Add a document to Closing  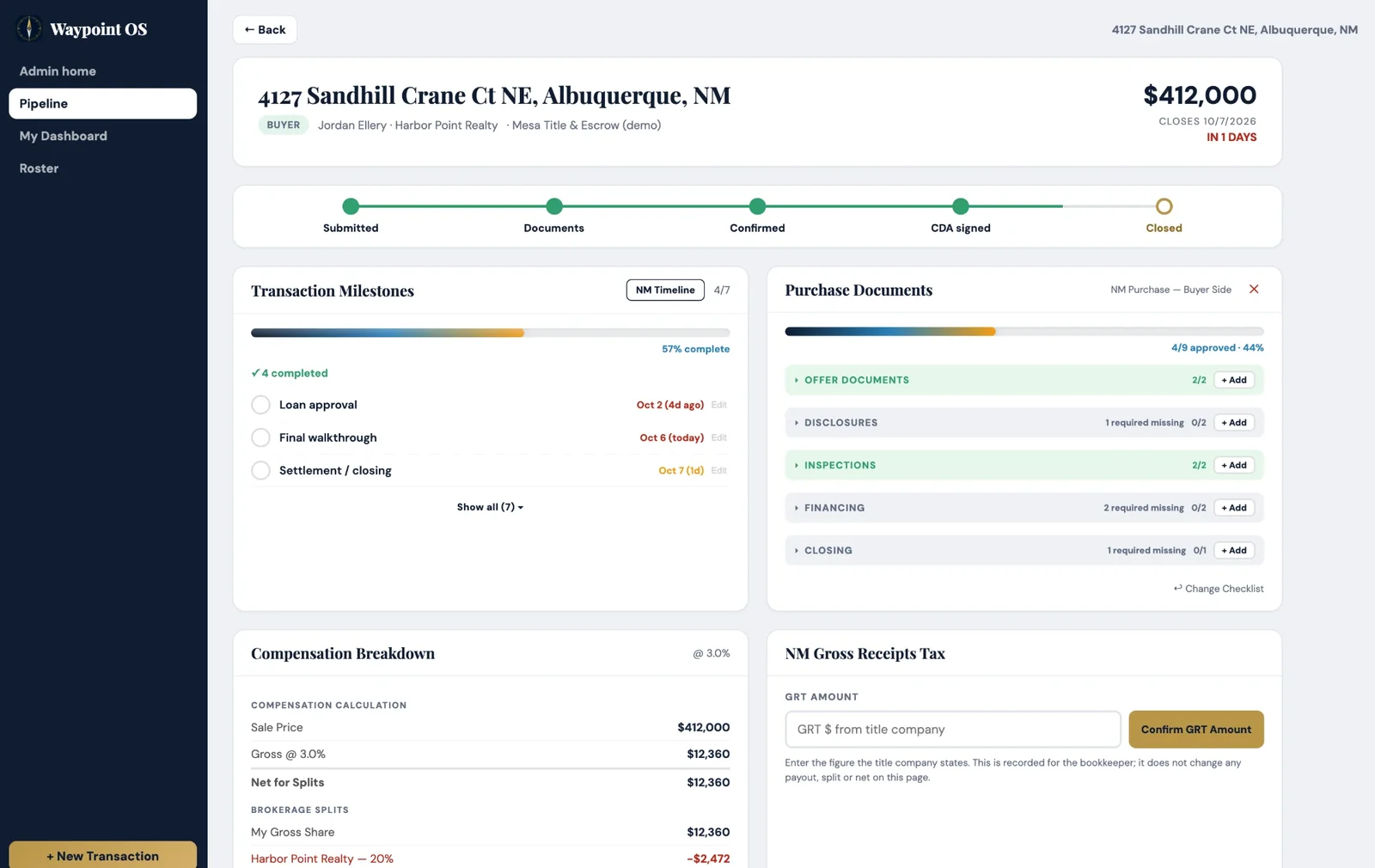coord(1234,550)
